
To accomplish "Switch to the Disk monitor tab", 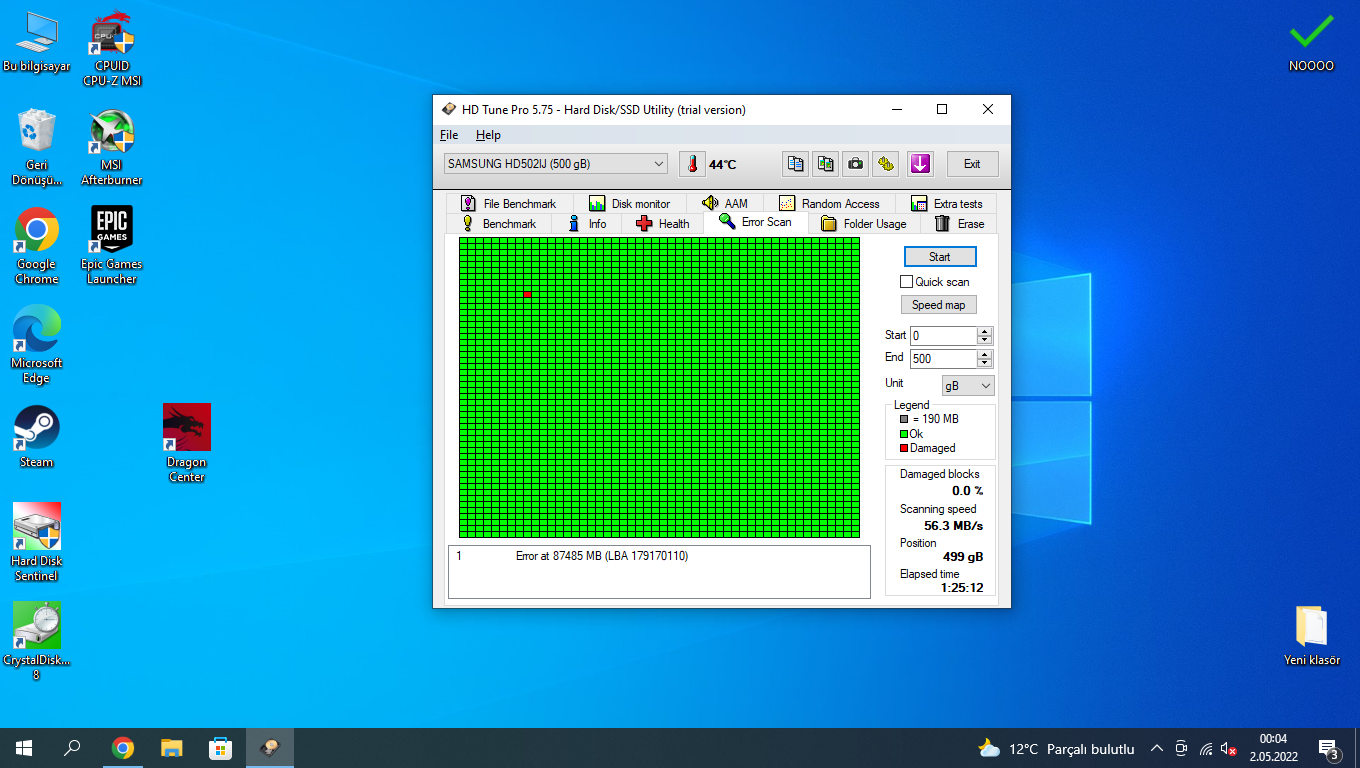I will 630,203.
